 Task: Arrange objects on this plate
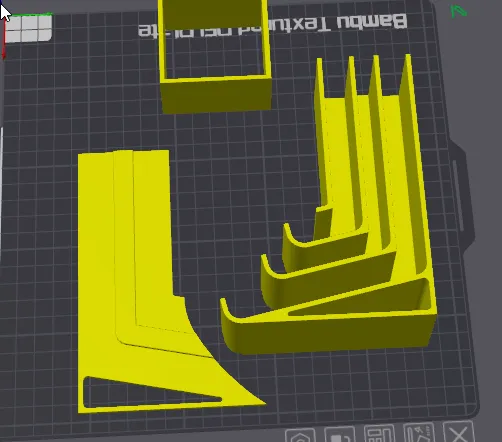[x=379, y=433]
